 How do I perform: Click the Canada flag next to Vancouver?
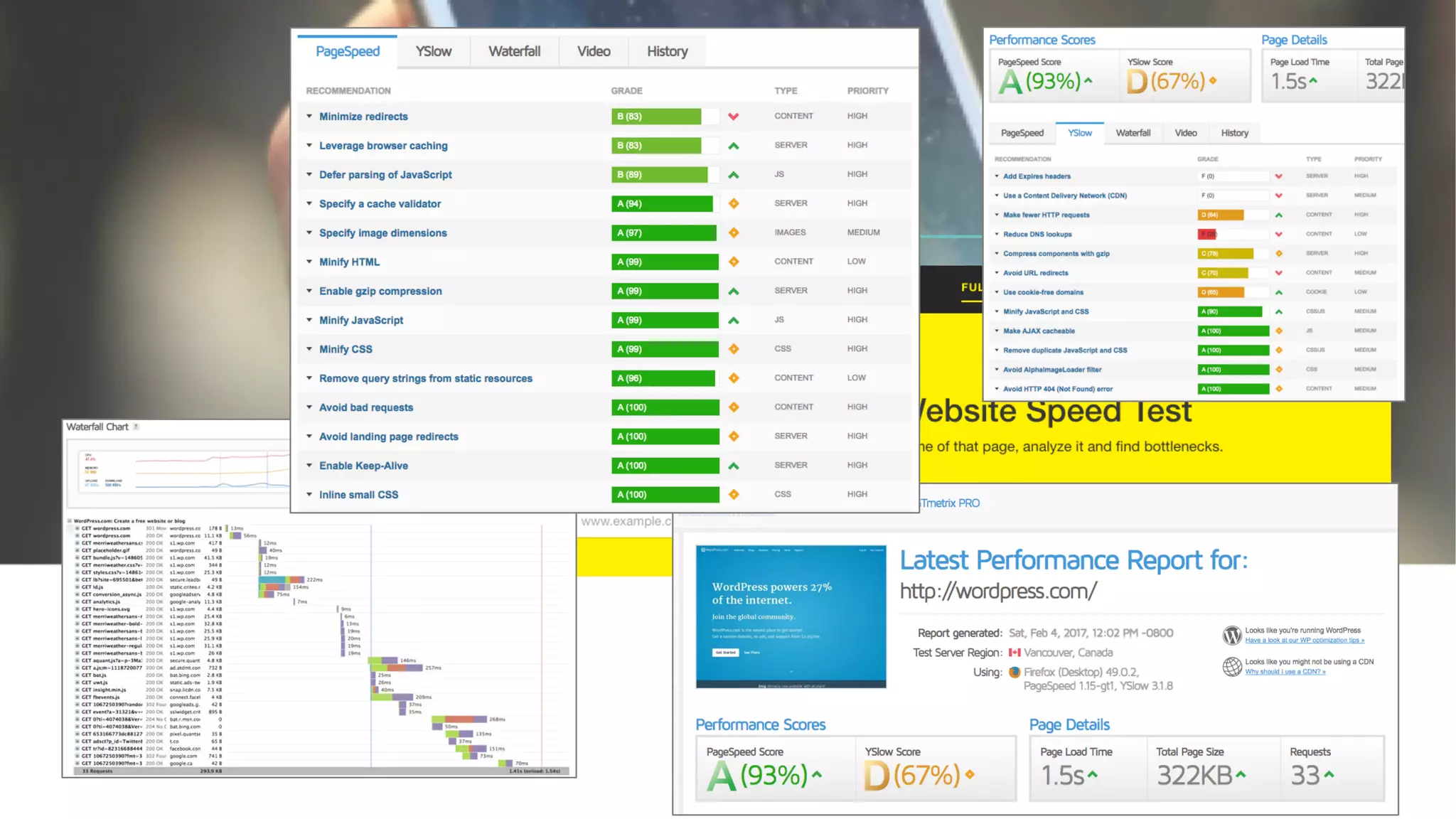(1015, 653)
